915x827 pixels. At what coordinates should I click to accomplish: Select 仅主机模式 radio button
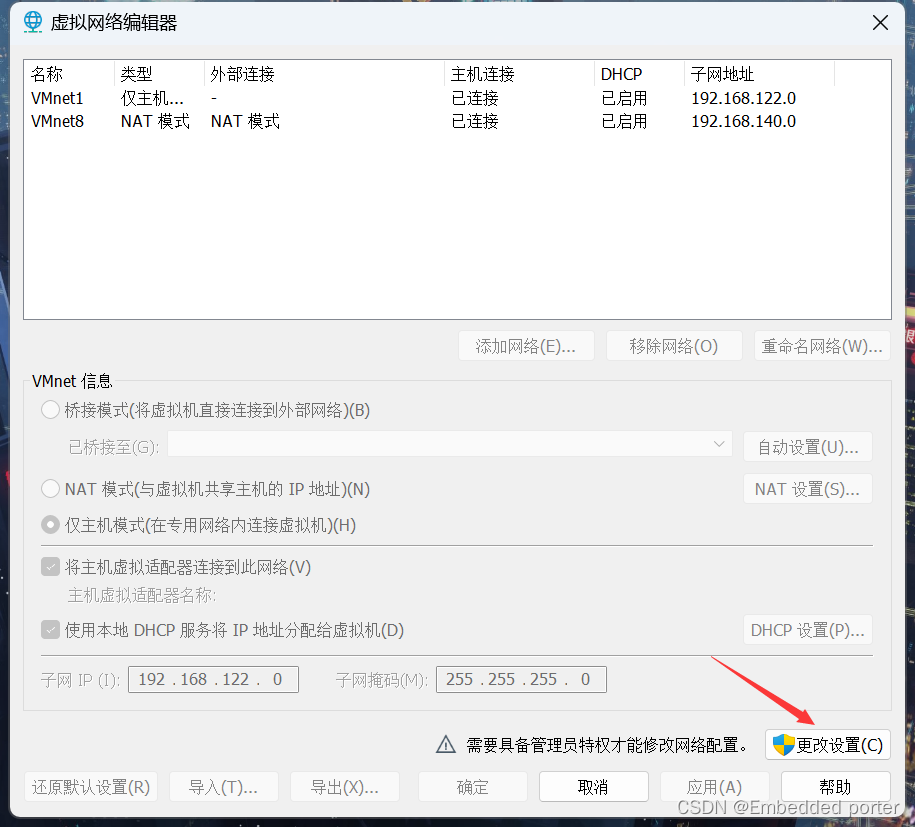[x=50, y=525]
